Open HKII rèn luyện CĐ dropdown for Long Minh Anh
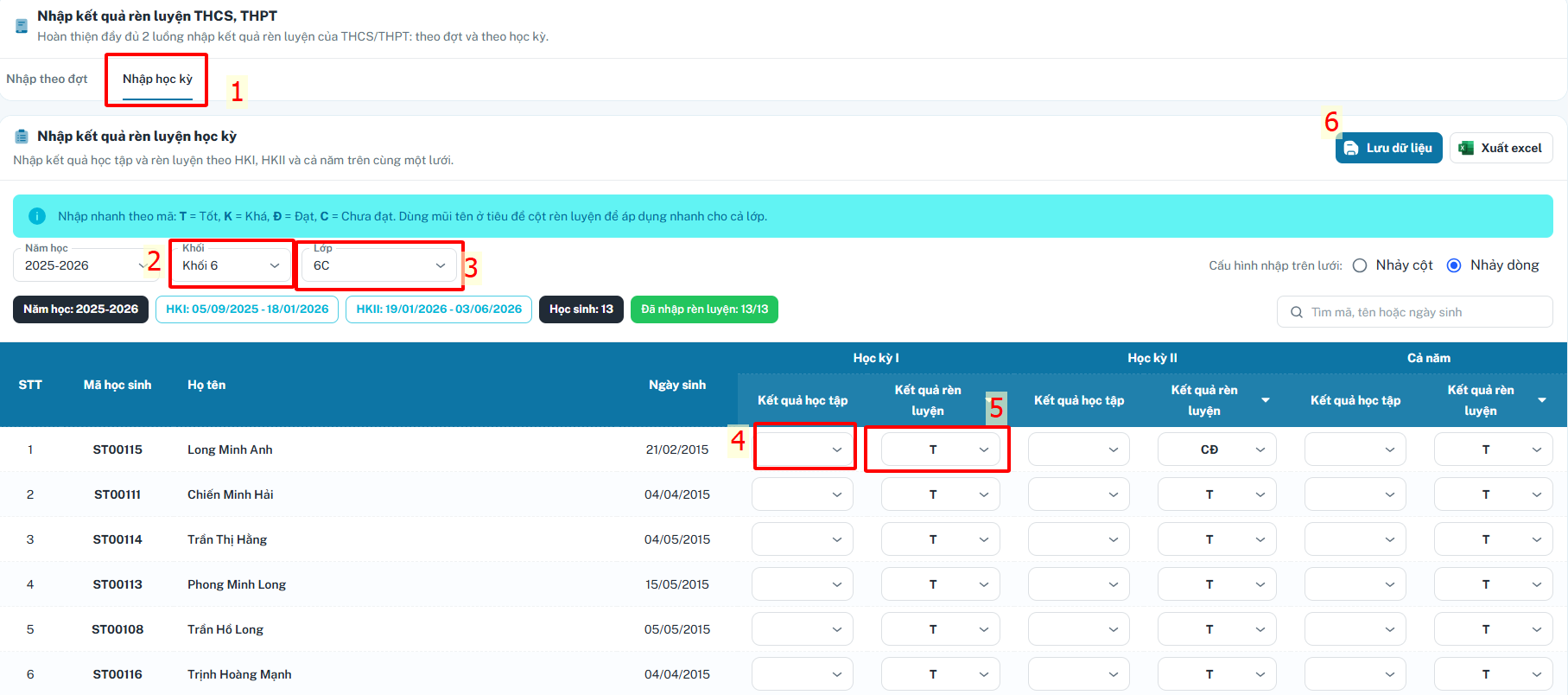This screenshot has height=695, width=1568. tap(1217, 450)
